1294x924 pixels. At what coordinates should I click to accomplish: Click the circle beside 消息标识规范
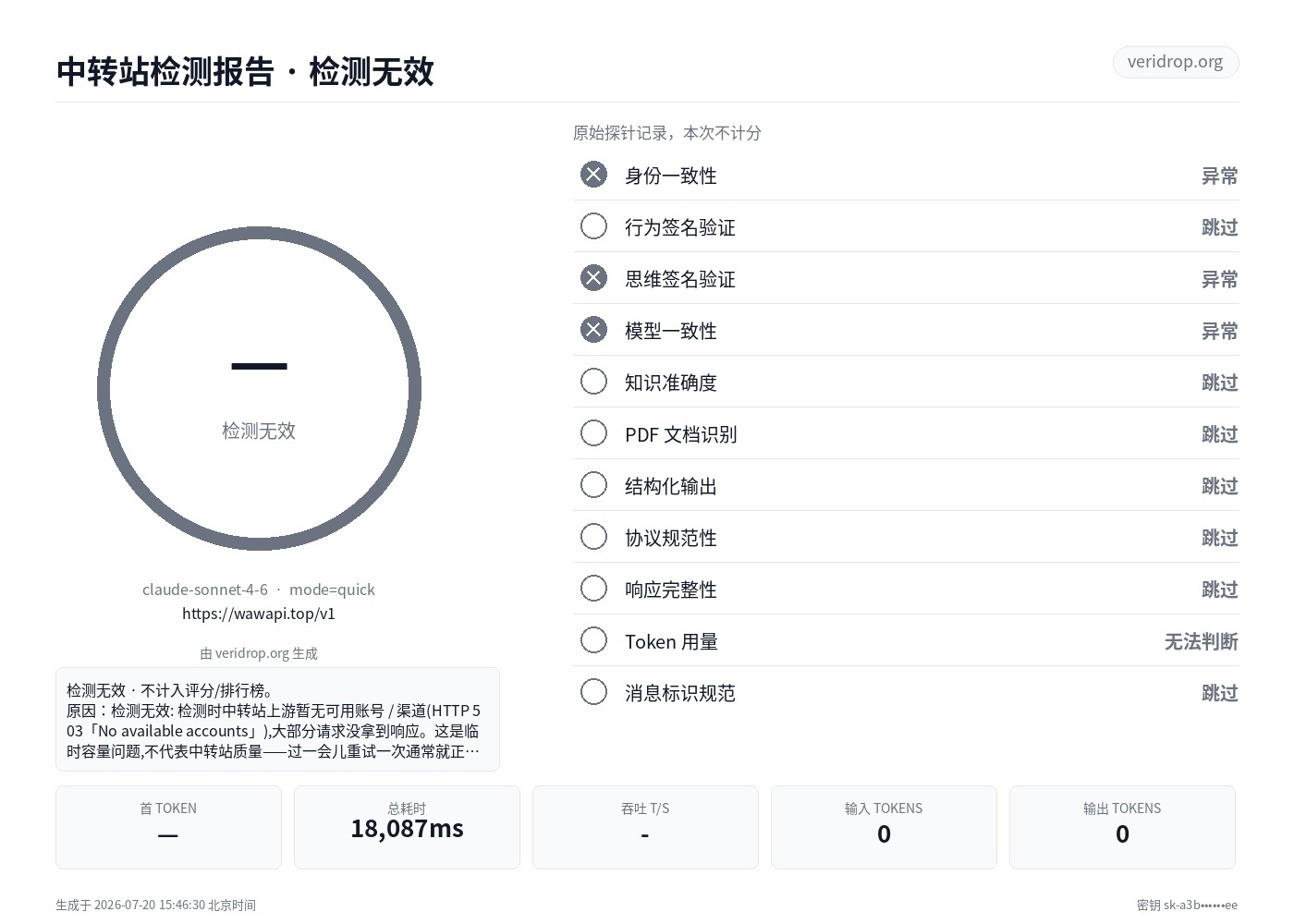click(x=593, y=692)
